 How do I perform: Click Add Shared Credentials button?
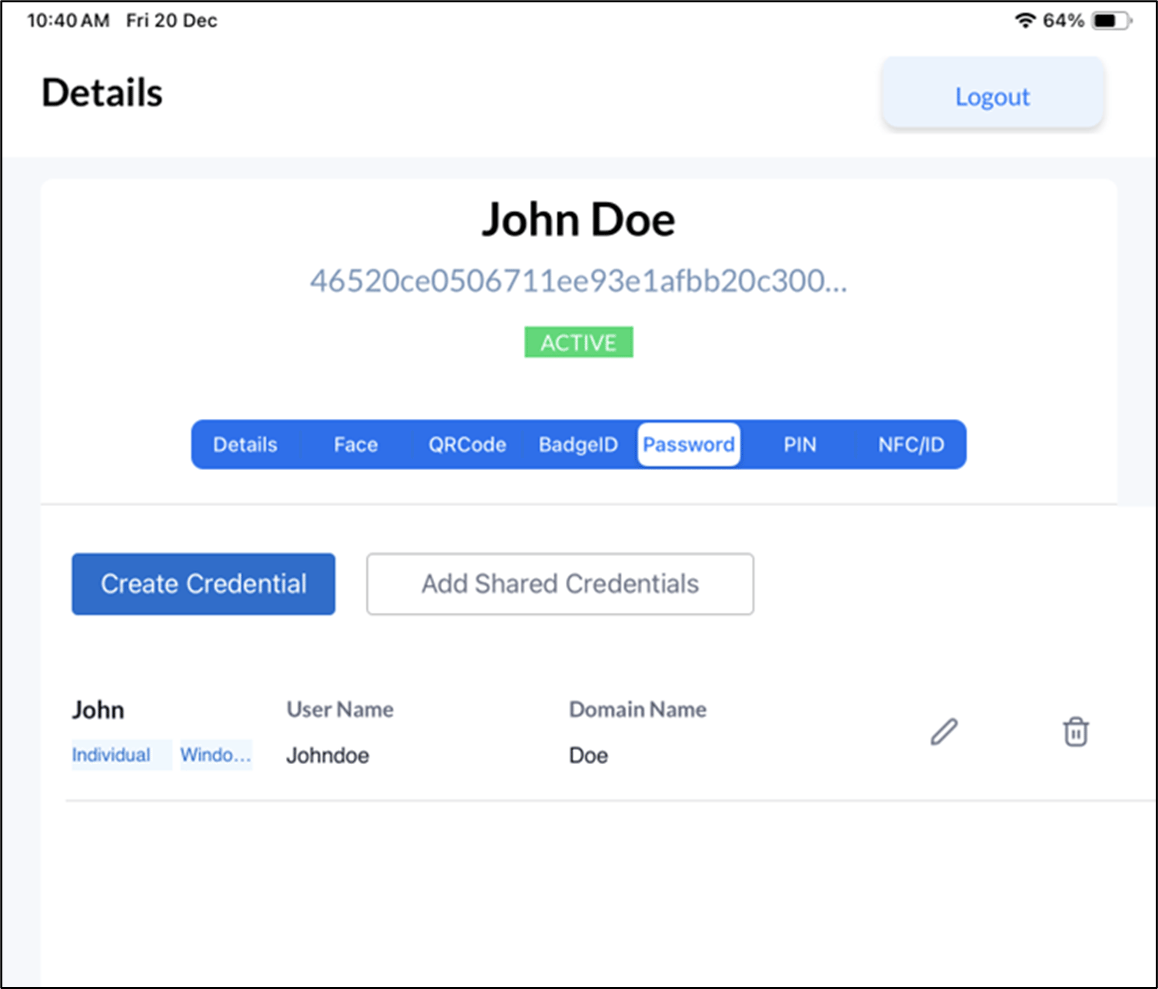[x=560, y=584]
